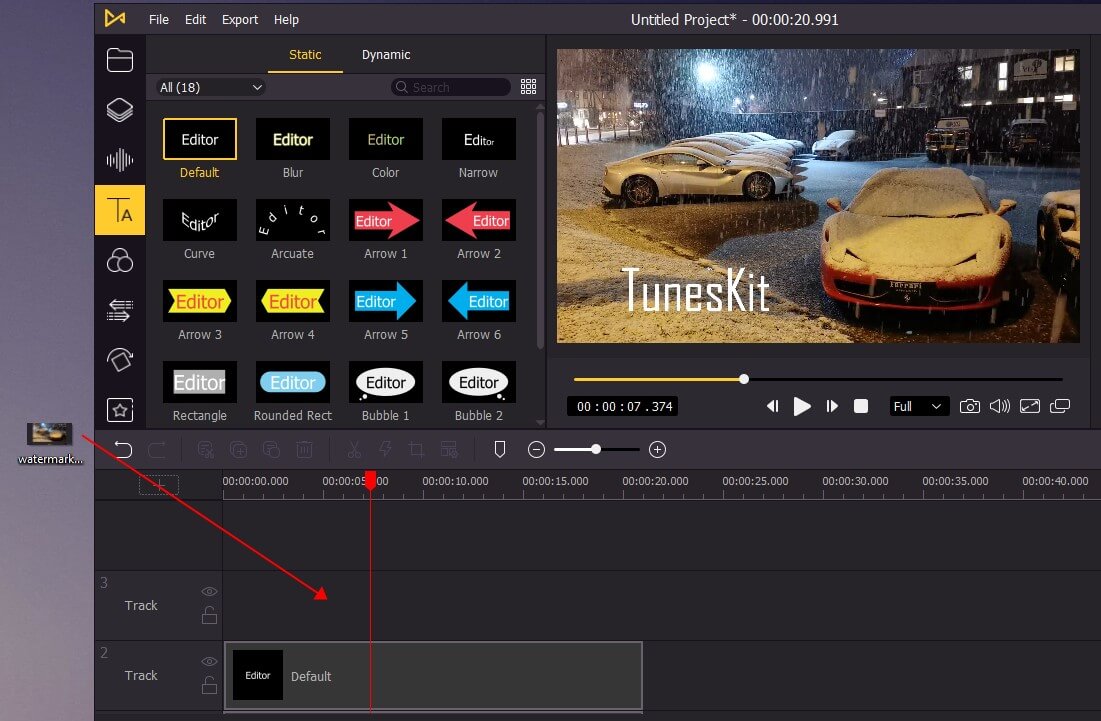Step forward one frame
Screen dimensions: 1101x721
click(x=832, y=406)
